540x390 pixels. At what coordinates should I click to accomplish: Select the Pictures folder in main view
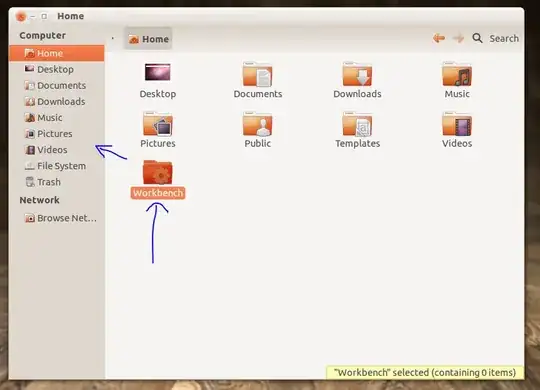(158, 124)
